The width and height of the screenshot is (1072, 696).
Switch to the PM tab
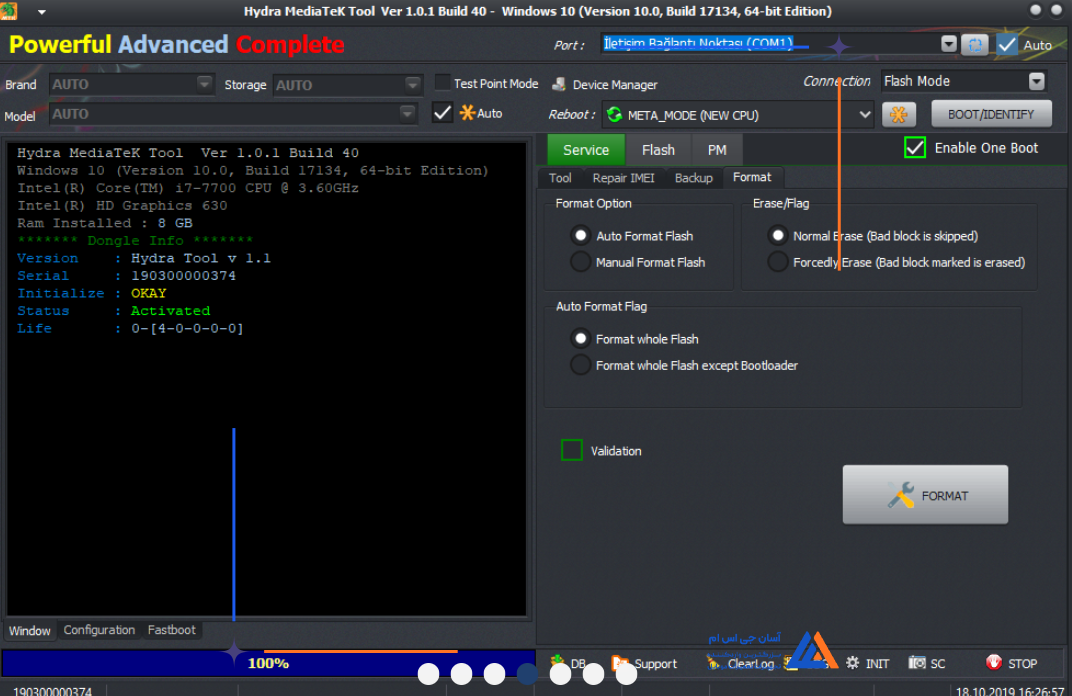coord(717,150)
